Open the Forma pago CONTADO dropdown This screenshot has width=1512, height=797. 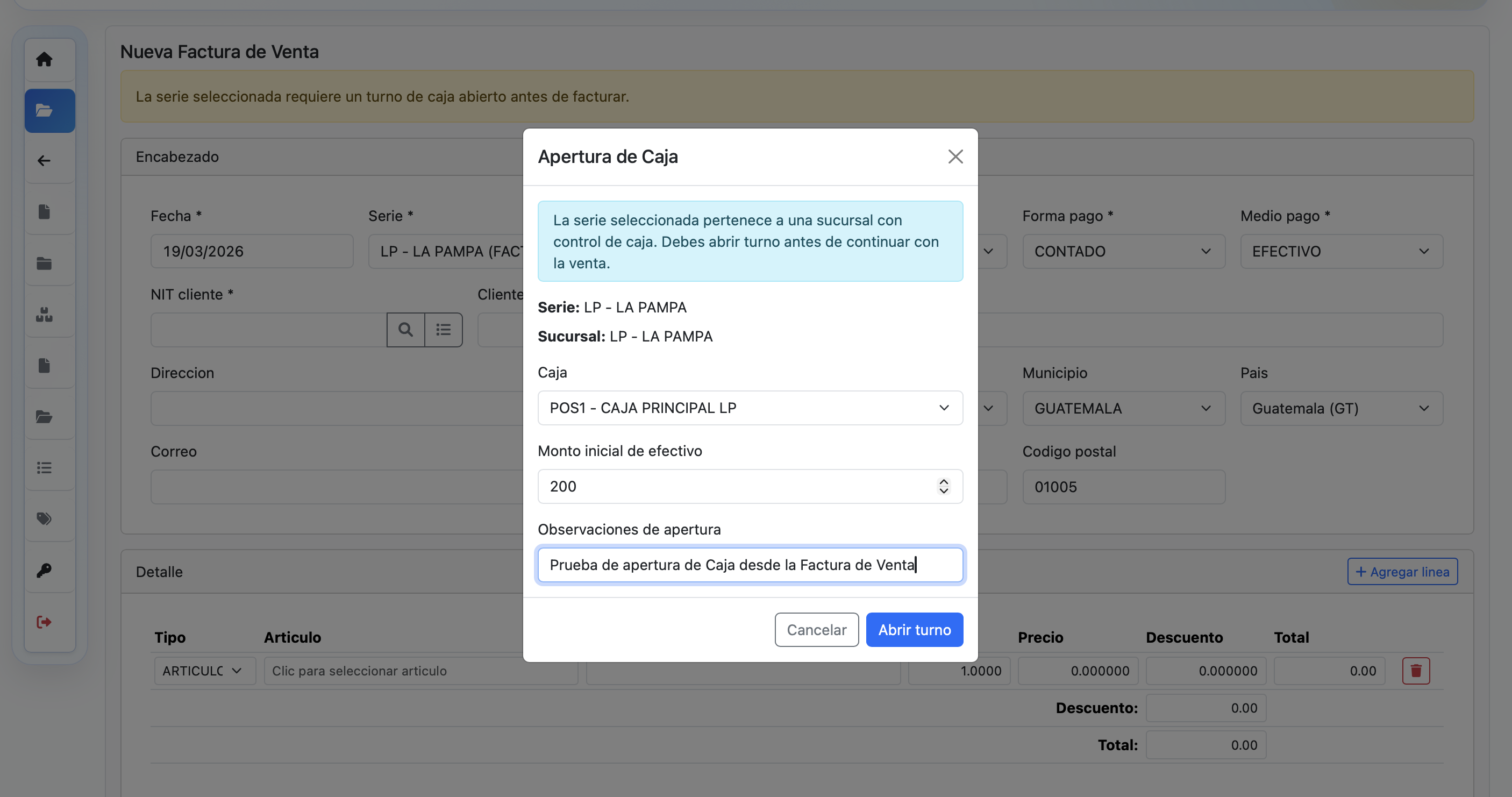pyautogui.click(x=1123, y=252)
